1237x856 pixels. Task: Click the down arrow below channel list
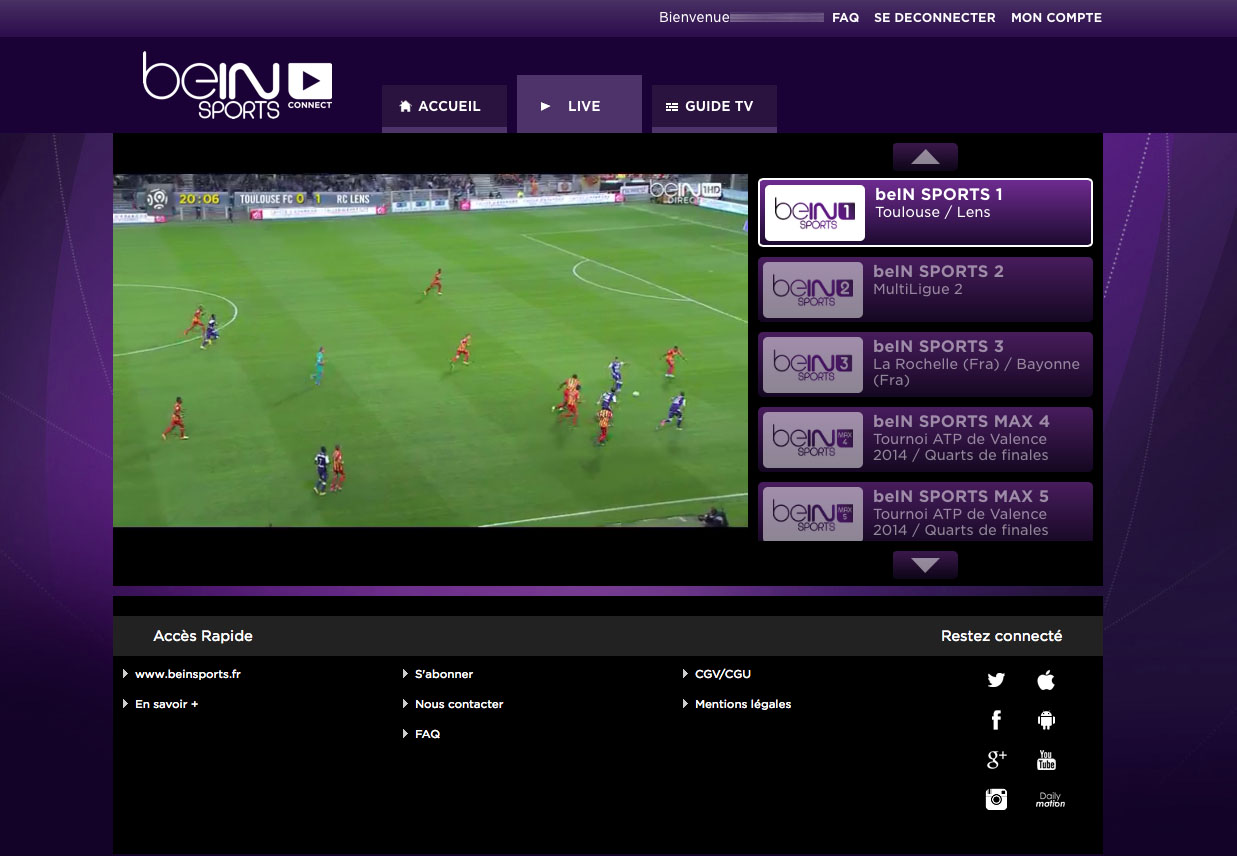coord(924,564)
